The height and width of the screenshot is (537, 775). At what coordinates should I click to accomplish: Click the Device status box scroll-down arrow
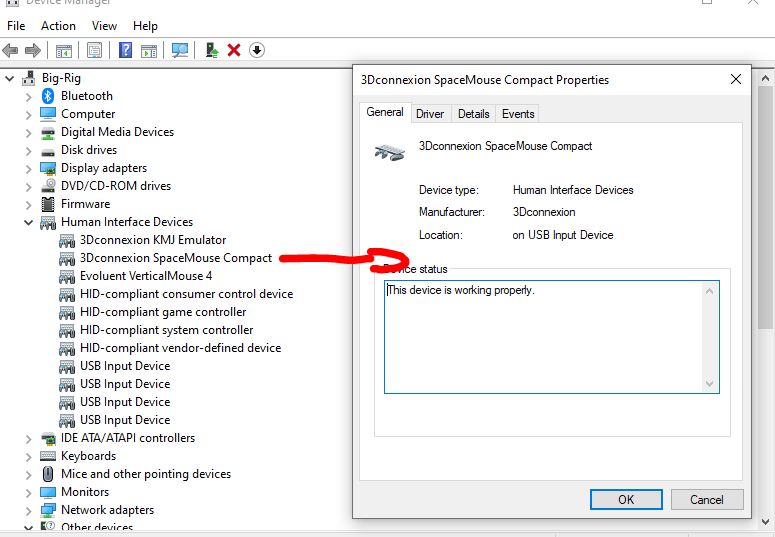point(710,384)
